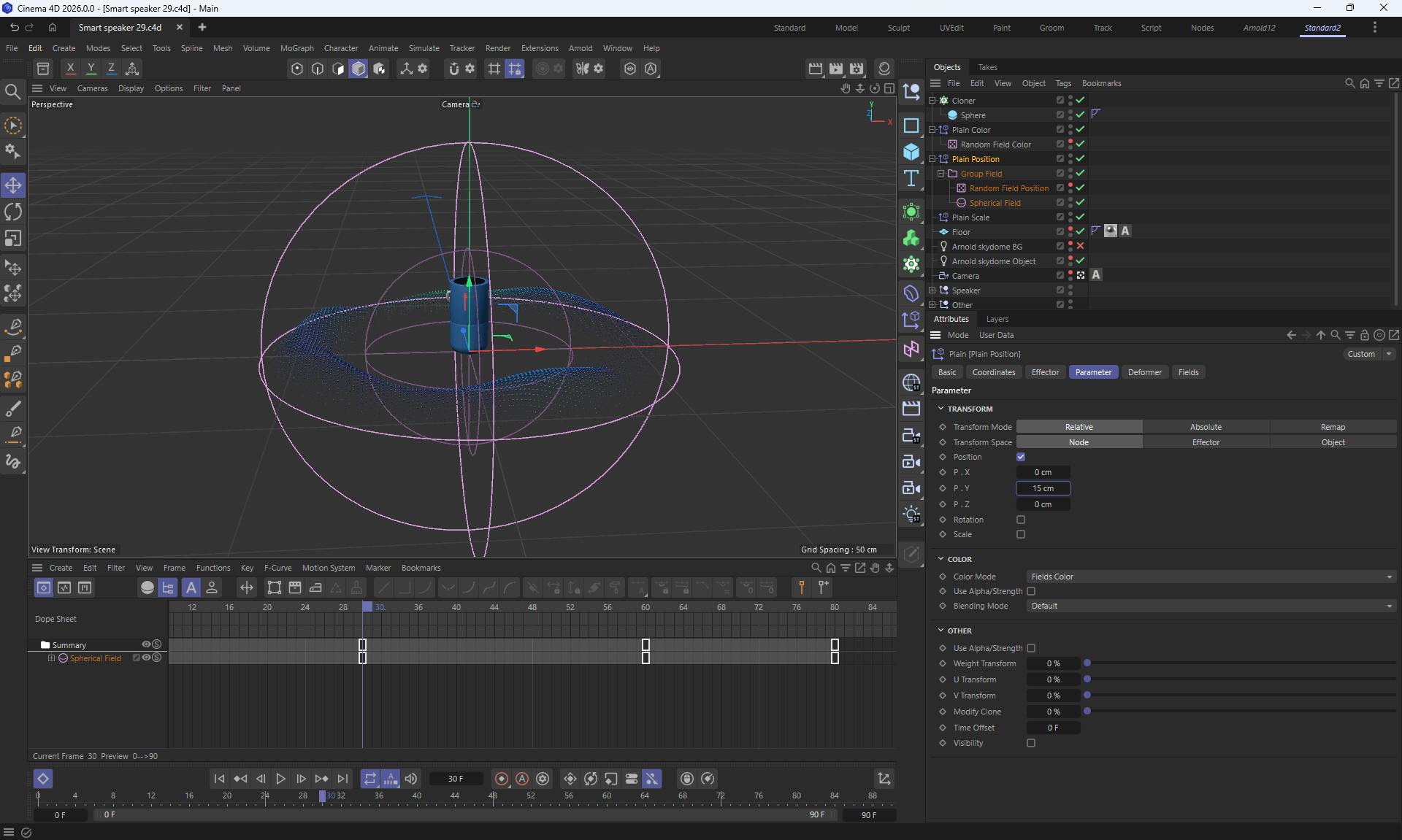Click the Play Forwards button
The width and height of the screenshot is (1402, 840).
(280, 779)
